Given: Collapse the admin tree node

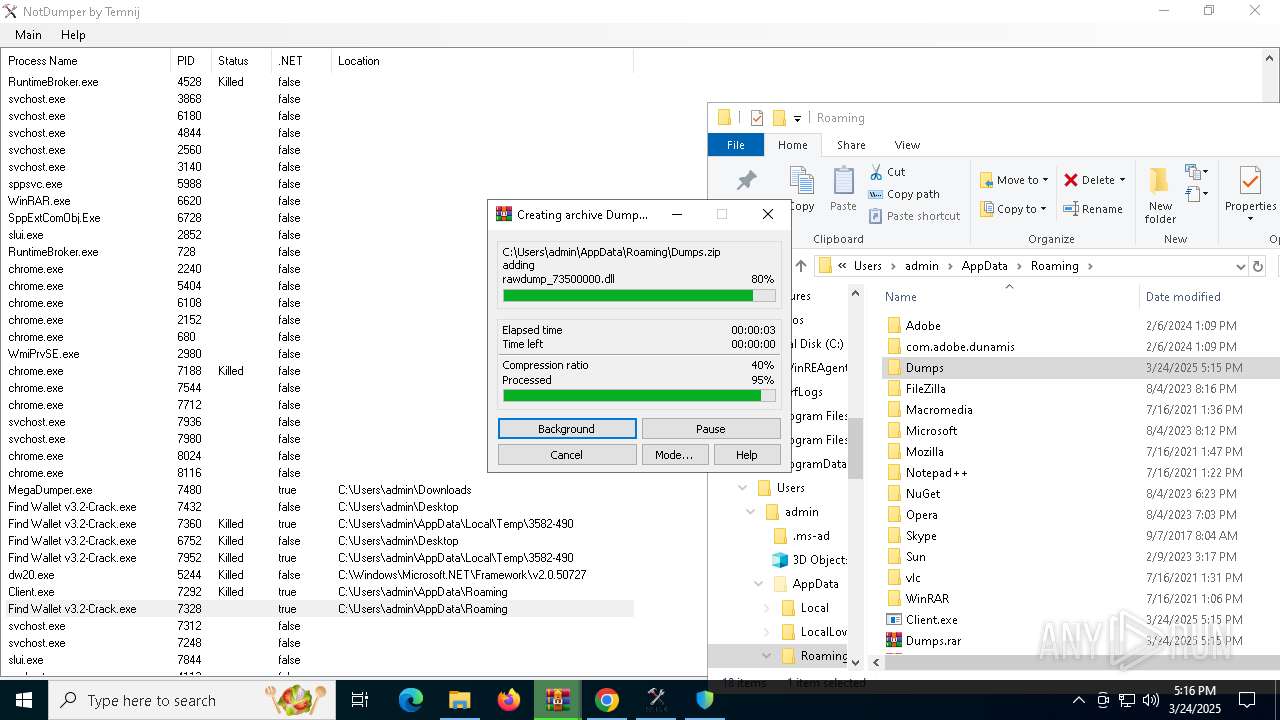Looking at the screenshot, I should coord(751,512).
